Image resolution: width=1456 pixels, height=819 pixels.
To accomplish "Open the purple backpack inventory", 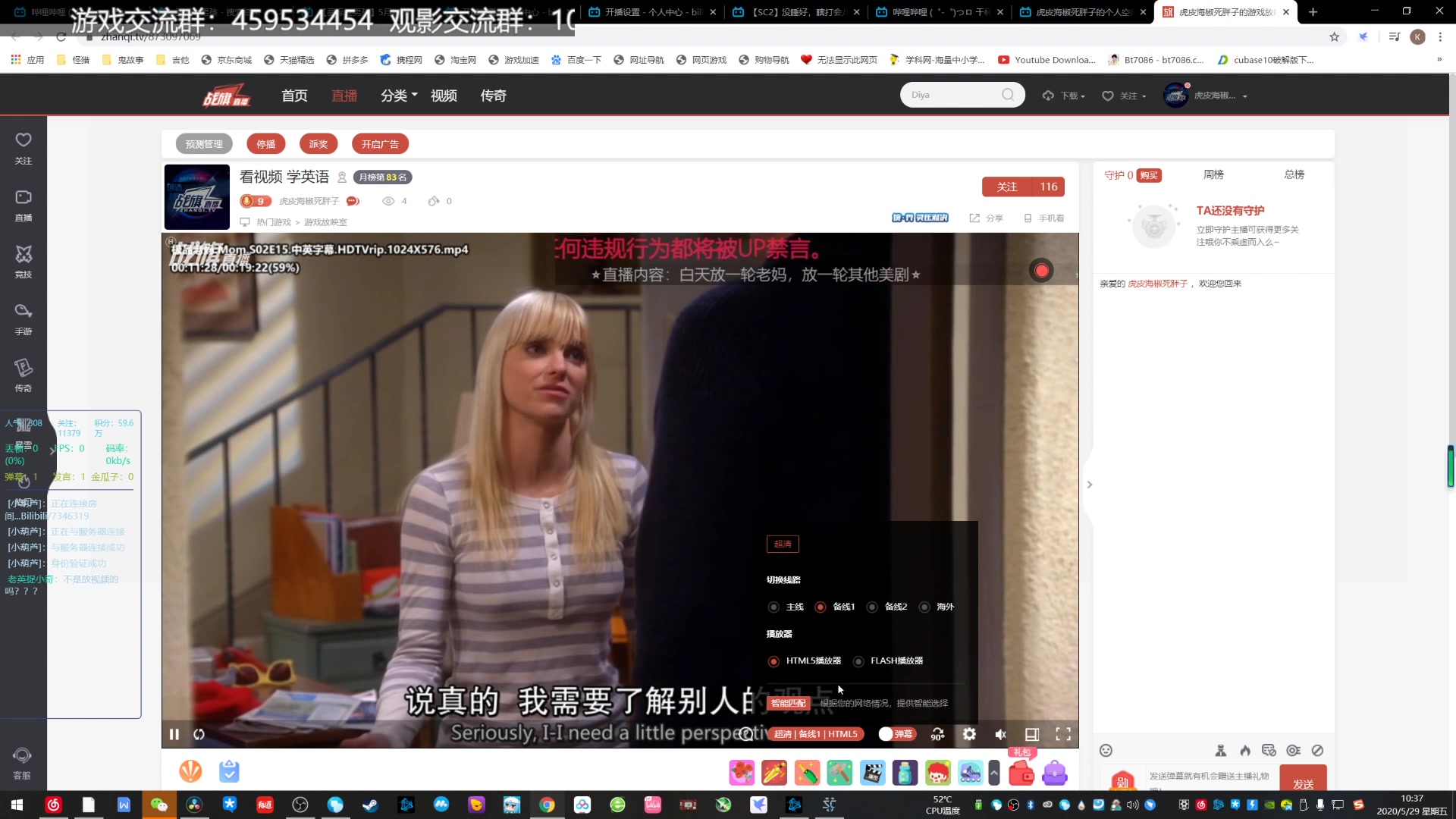I will (1055, 773).
